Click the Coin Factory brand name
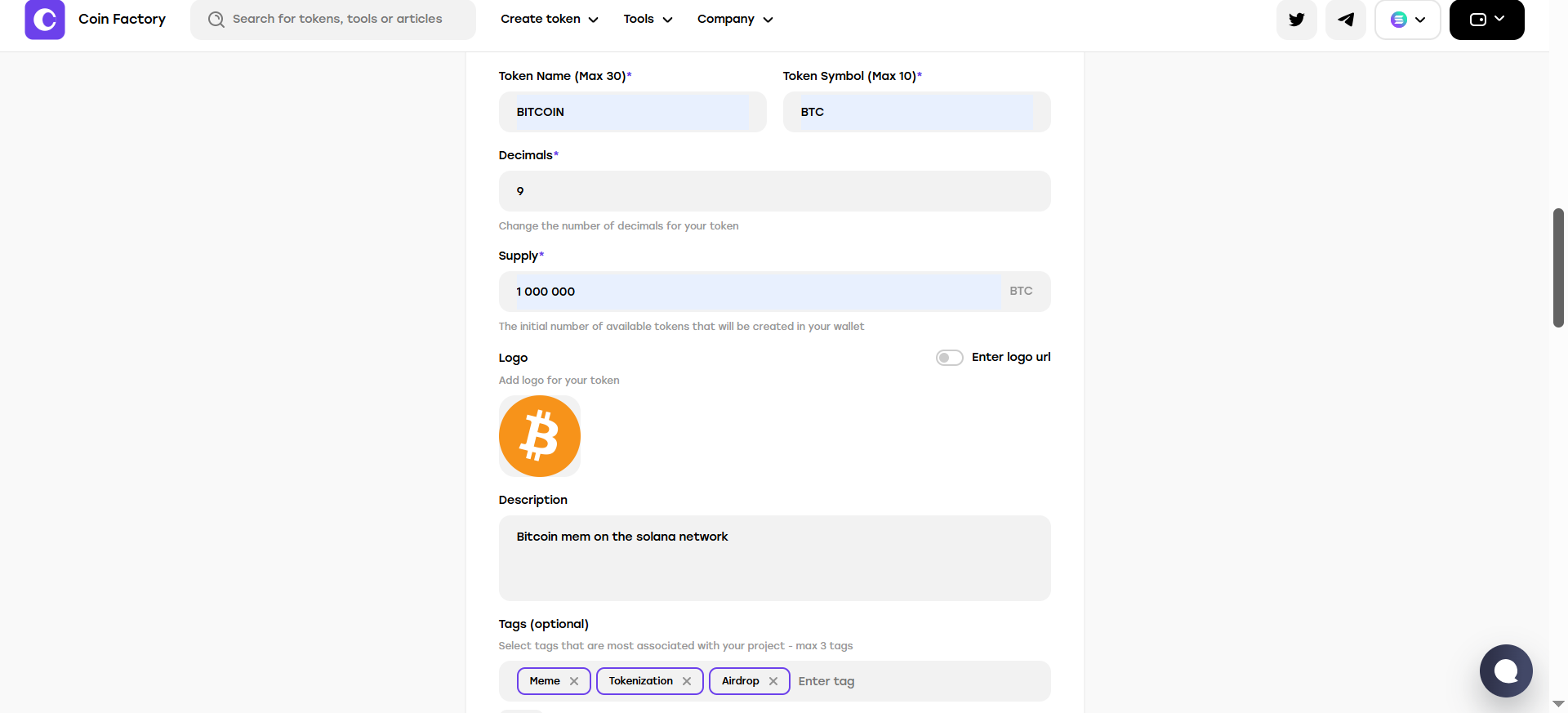The height and width of the screenshot is (713, 1568). [122, 19]
